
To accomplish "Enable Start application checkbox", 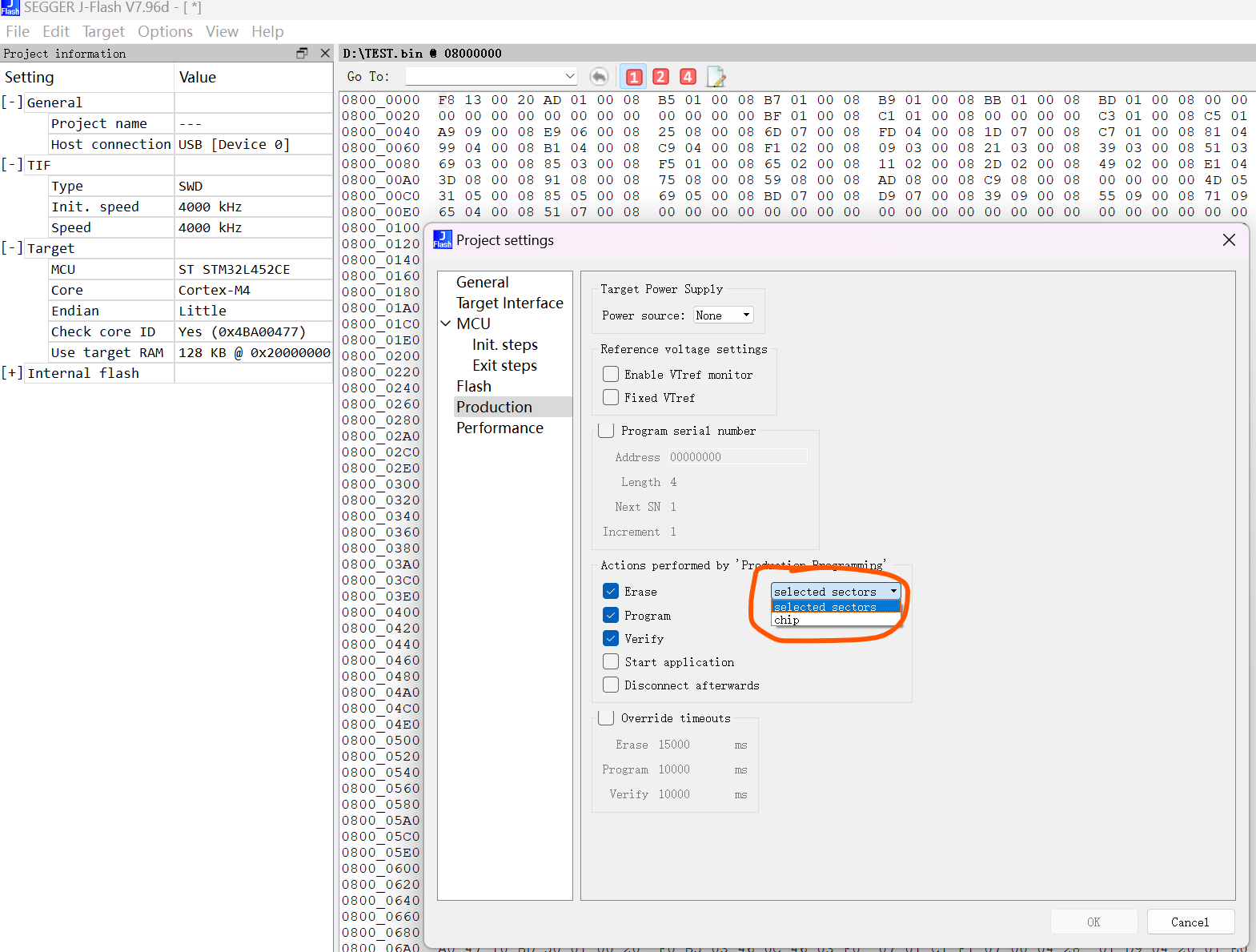I will tap(611, 661).
